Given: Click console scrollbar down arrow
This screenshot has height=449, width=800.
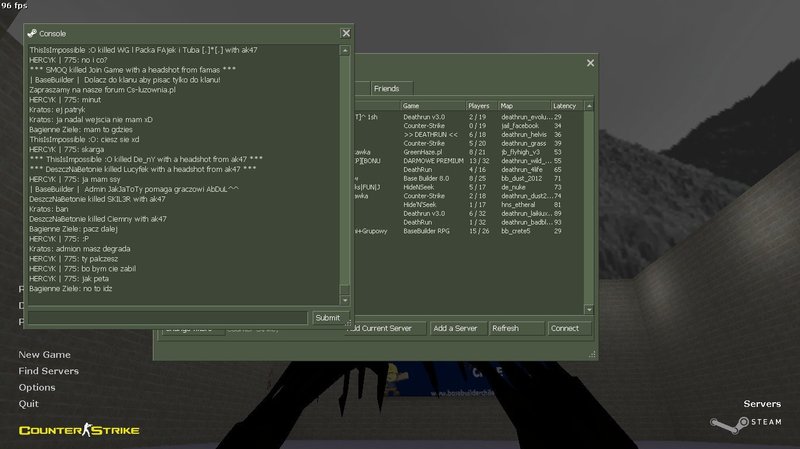Looking at the screenshot, I should point(346,300).
